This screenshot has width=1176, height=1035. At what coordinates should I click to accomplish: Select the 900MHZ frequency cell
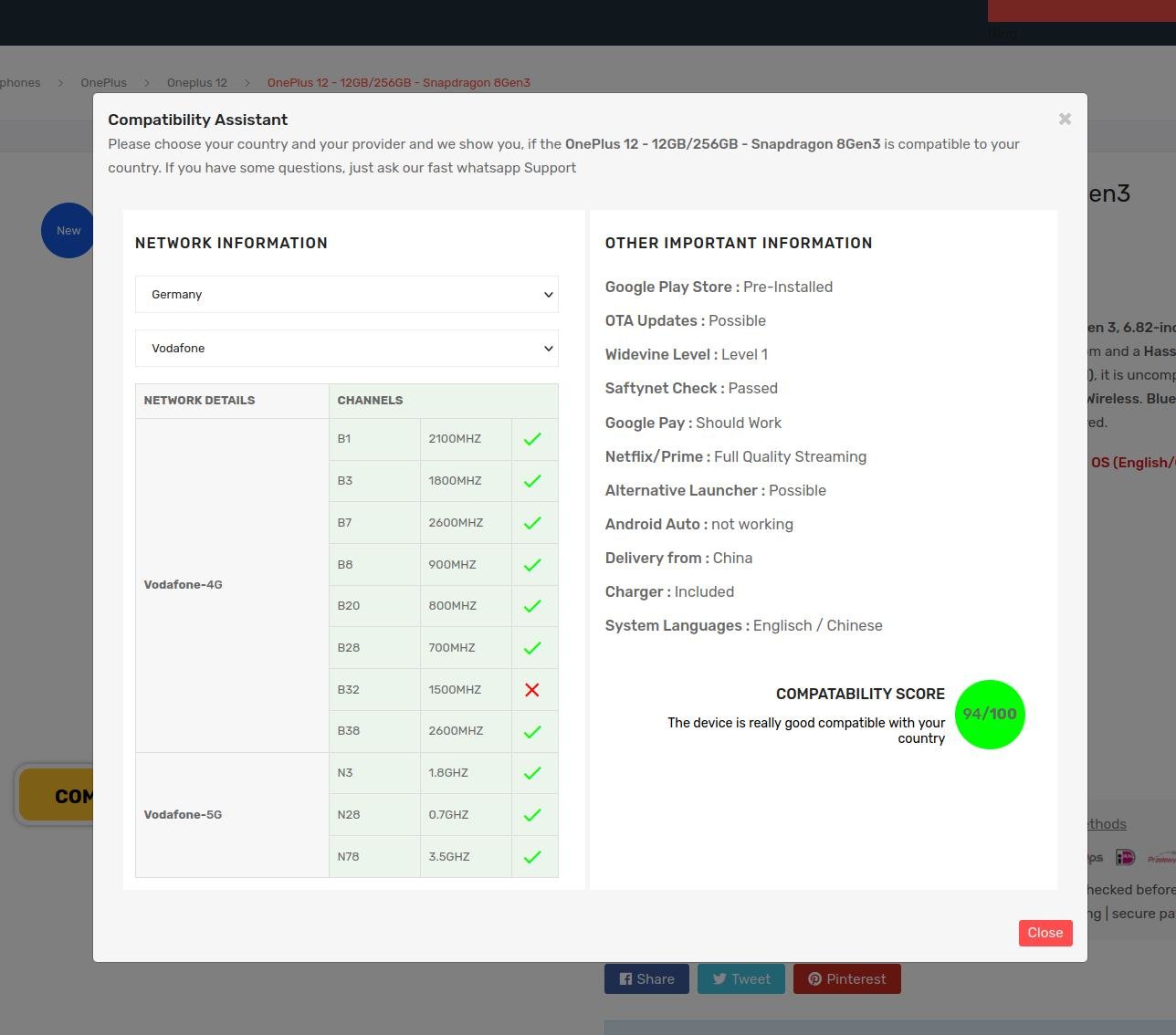pyautogui.click(x=466, y=565)
